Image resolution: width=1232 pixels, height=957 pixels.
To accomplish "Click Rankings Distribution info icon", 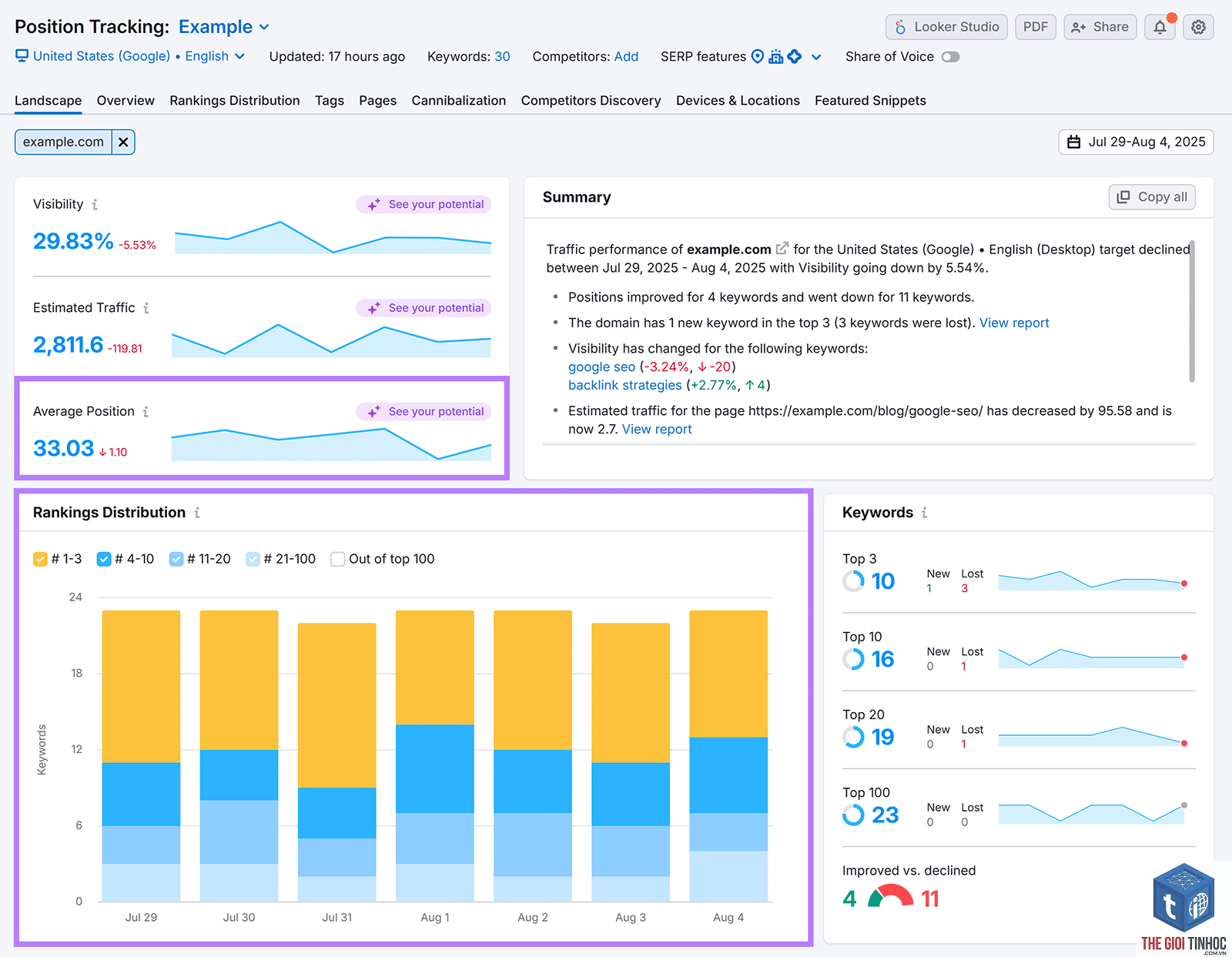I will tap(197, 513).
